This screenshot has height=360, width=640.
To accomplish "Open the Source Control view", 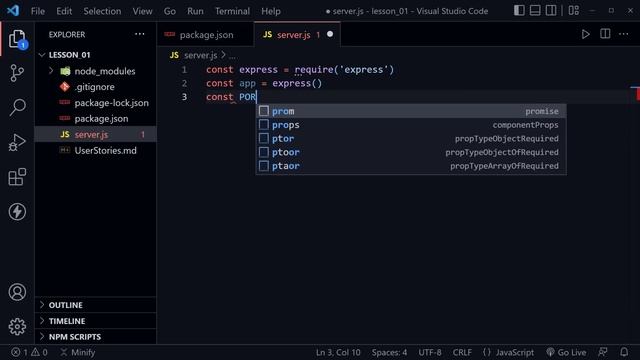I will click(17, 73).
